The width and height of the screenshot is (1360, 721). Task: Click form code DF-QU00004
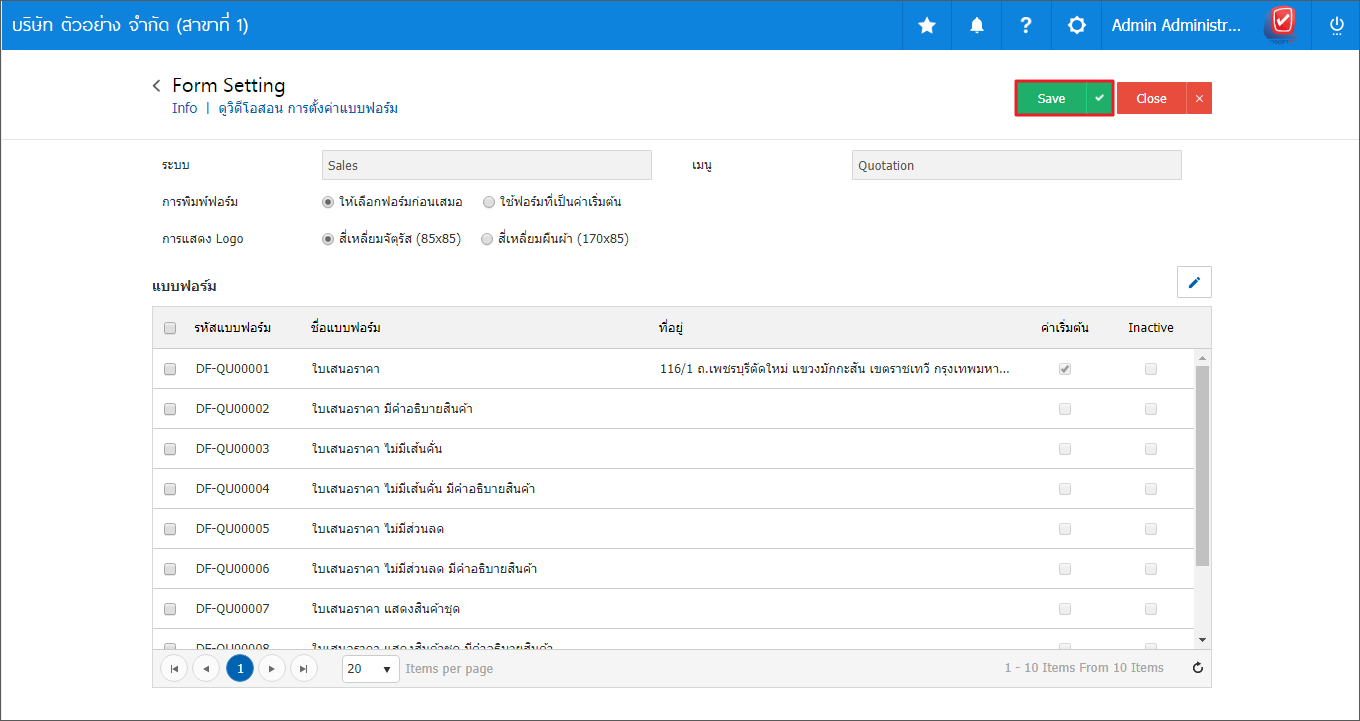click(233, 489)
